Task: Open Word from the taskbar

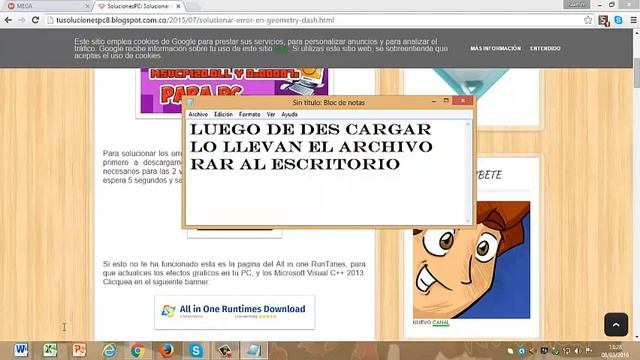Action: (21, 350)
